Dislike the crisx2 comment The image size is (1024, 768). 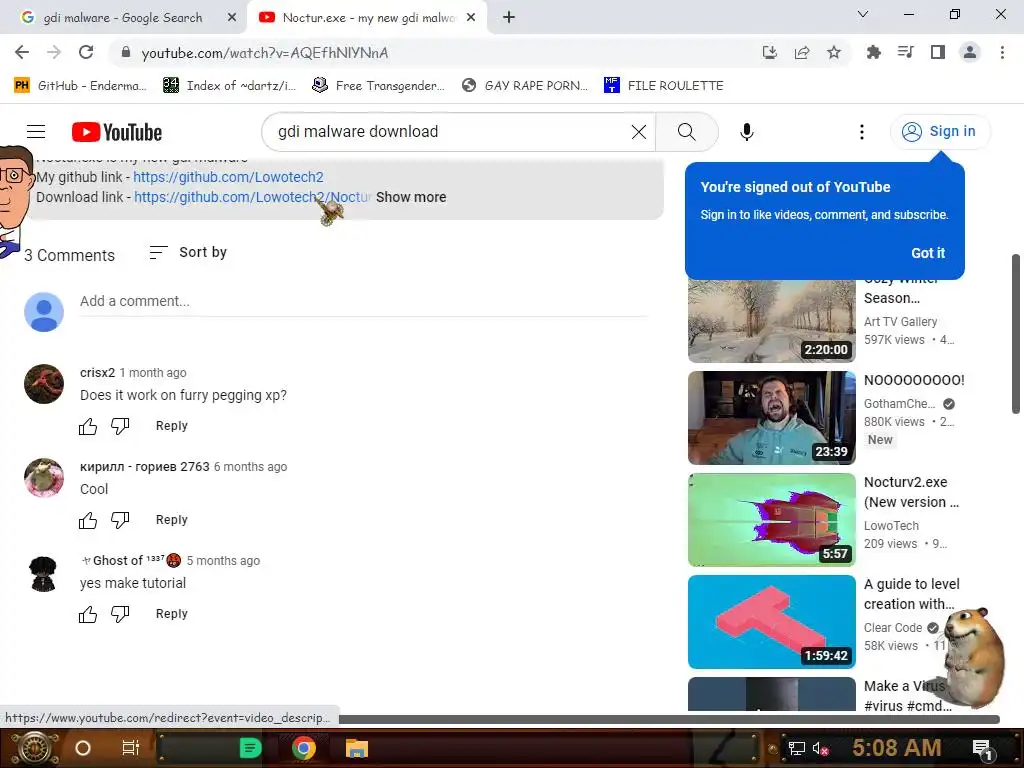[x=120, y=426]
